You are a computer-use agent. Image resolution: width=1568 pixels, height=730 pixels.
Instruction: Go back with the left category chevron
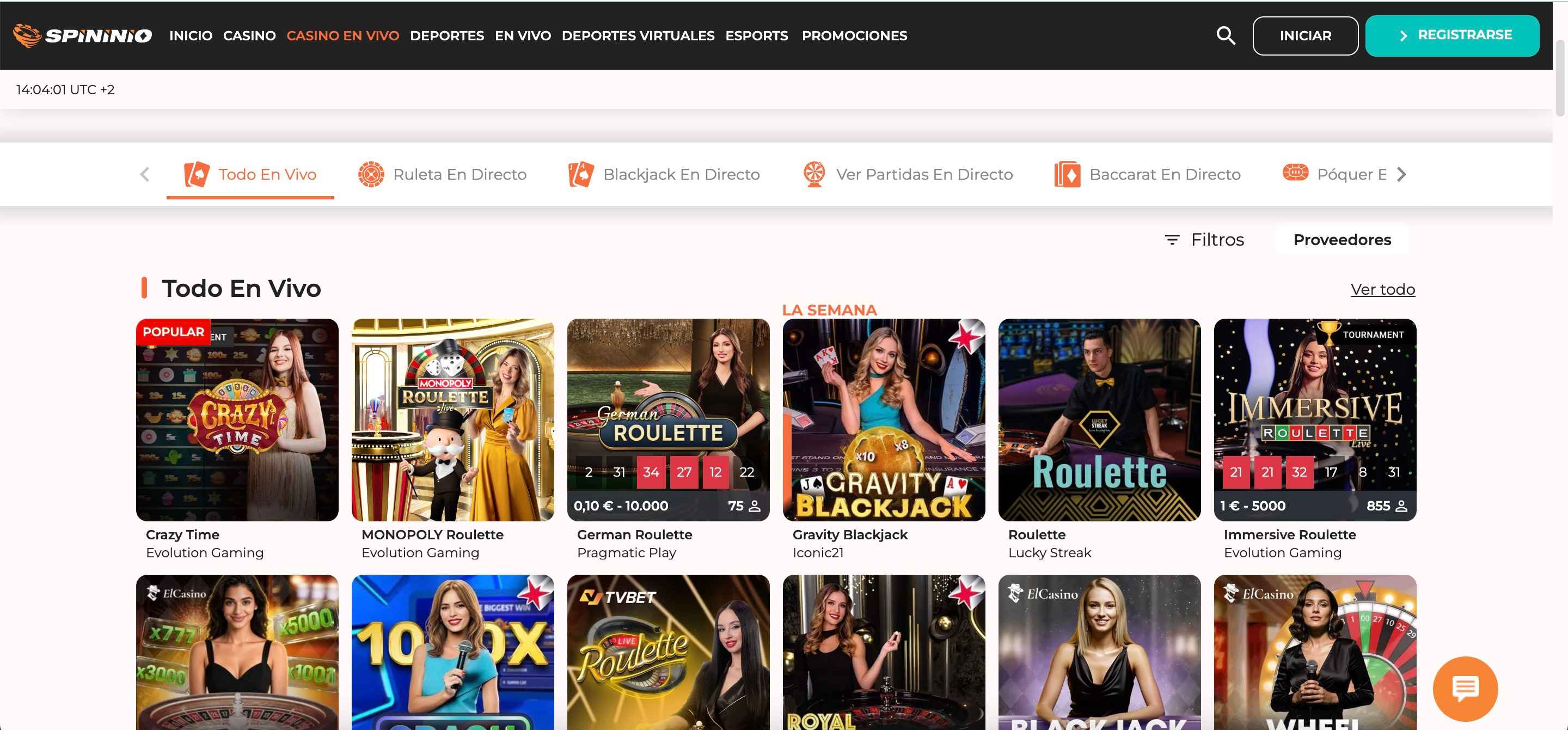click(144, 174)
